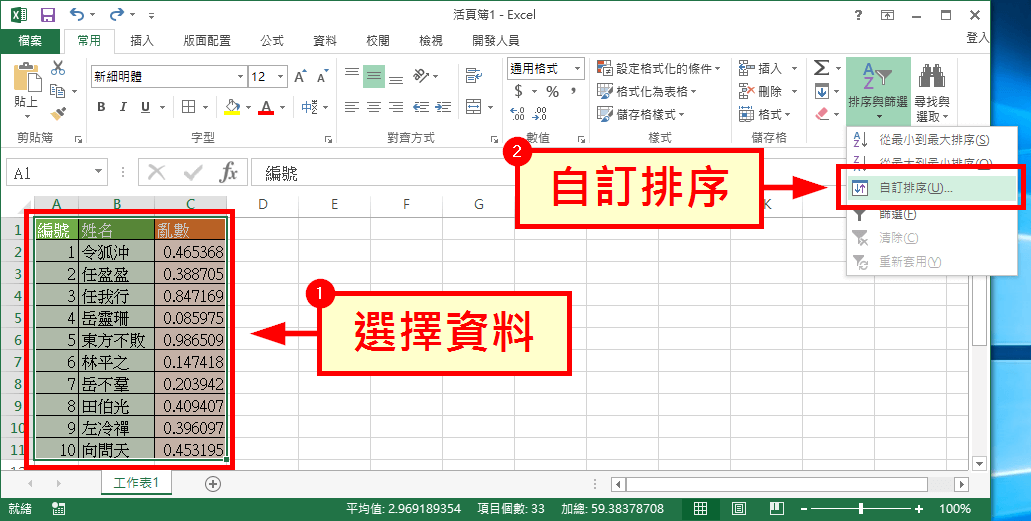Switch to Page Layout view icon
Viewport: 1031px width, 521px height.
coord(738,509)
